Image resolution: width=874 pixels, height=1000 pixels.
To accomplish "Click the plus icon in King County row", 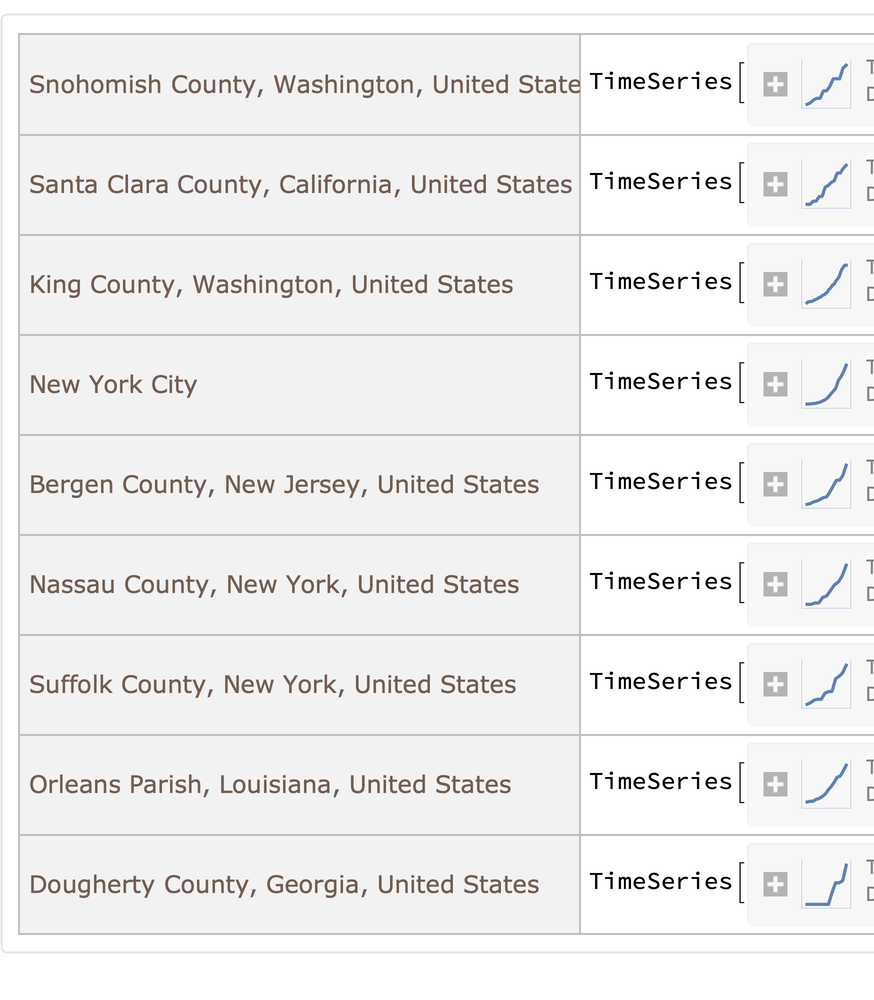I will (x=775, y=285).
